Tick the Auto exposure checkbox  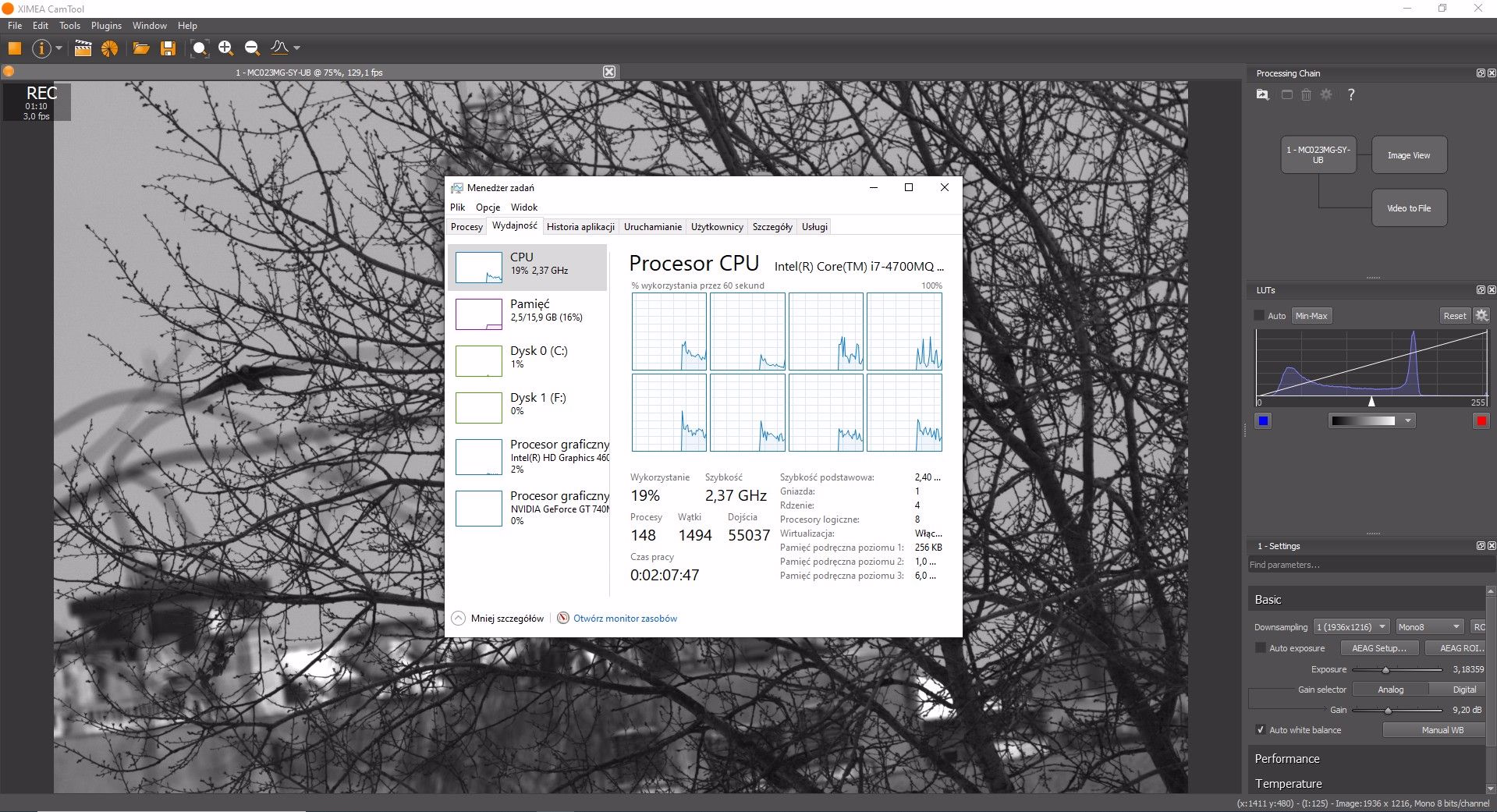click(1260, 648)
